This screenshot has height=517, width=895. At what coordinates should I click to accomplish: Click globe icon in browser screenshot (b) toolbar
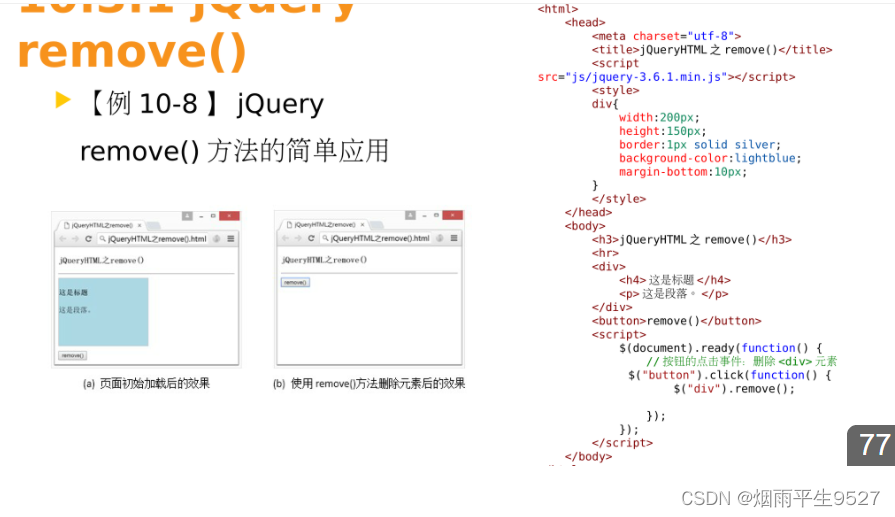tap(440, 238)
